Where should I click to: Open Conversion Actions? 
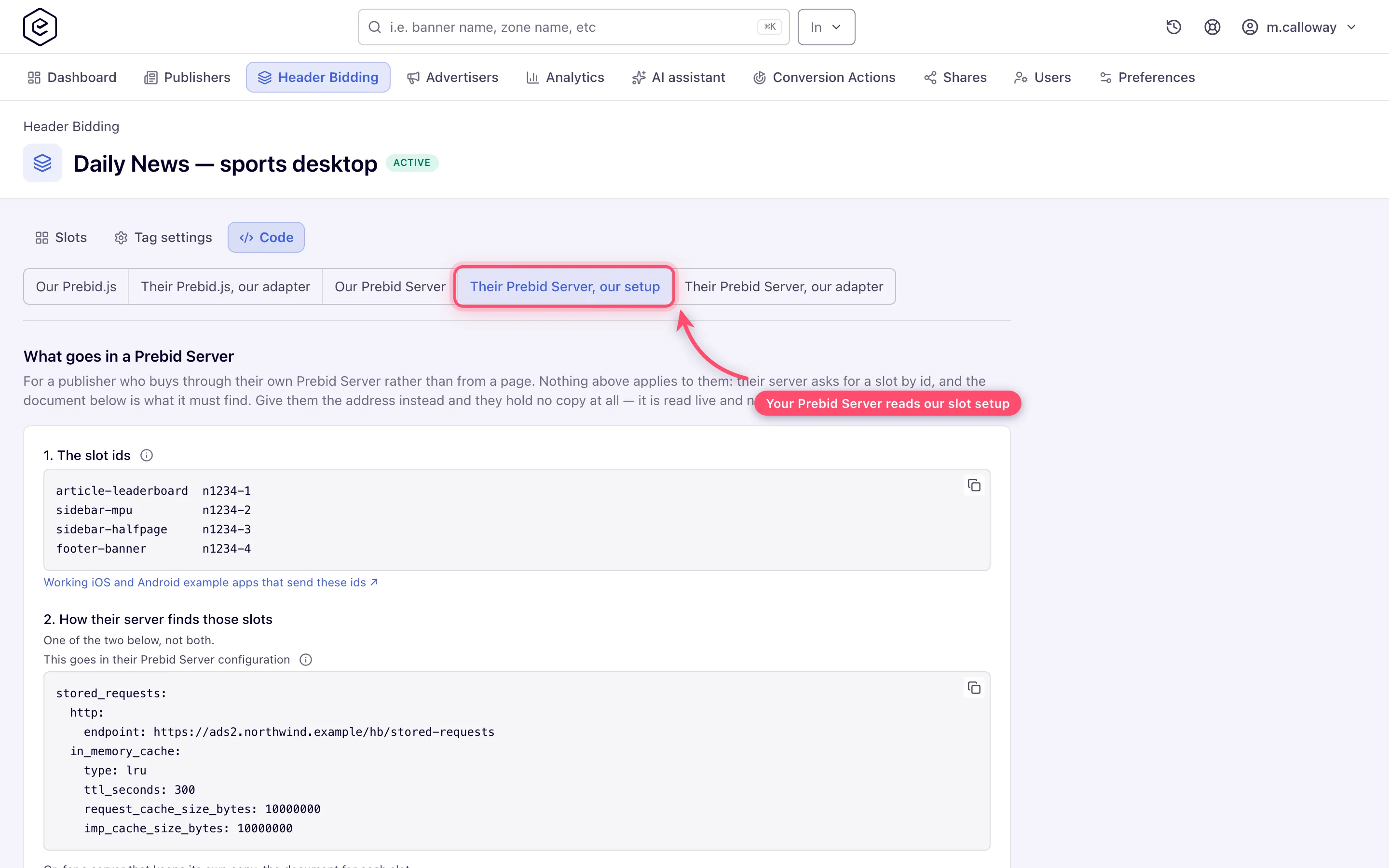click(x=824, y=78)
